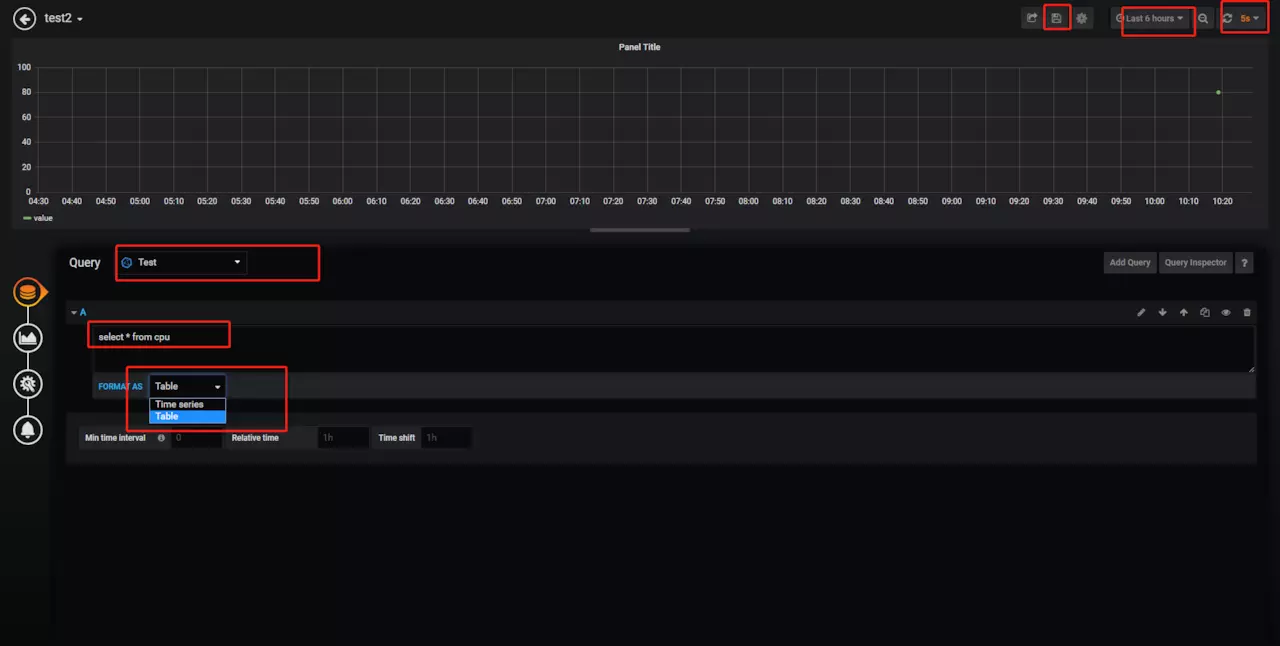1280x646 pixels.
Task: Select Time series format option
Action: point(188,404)
